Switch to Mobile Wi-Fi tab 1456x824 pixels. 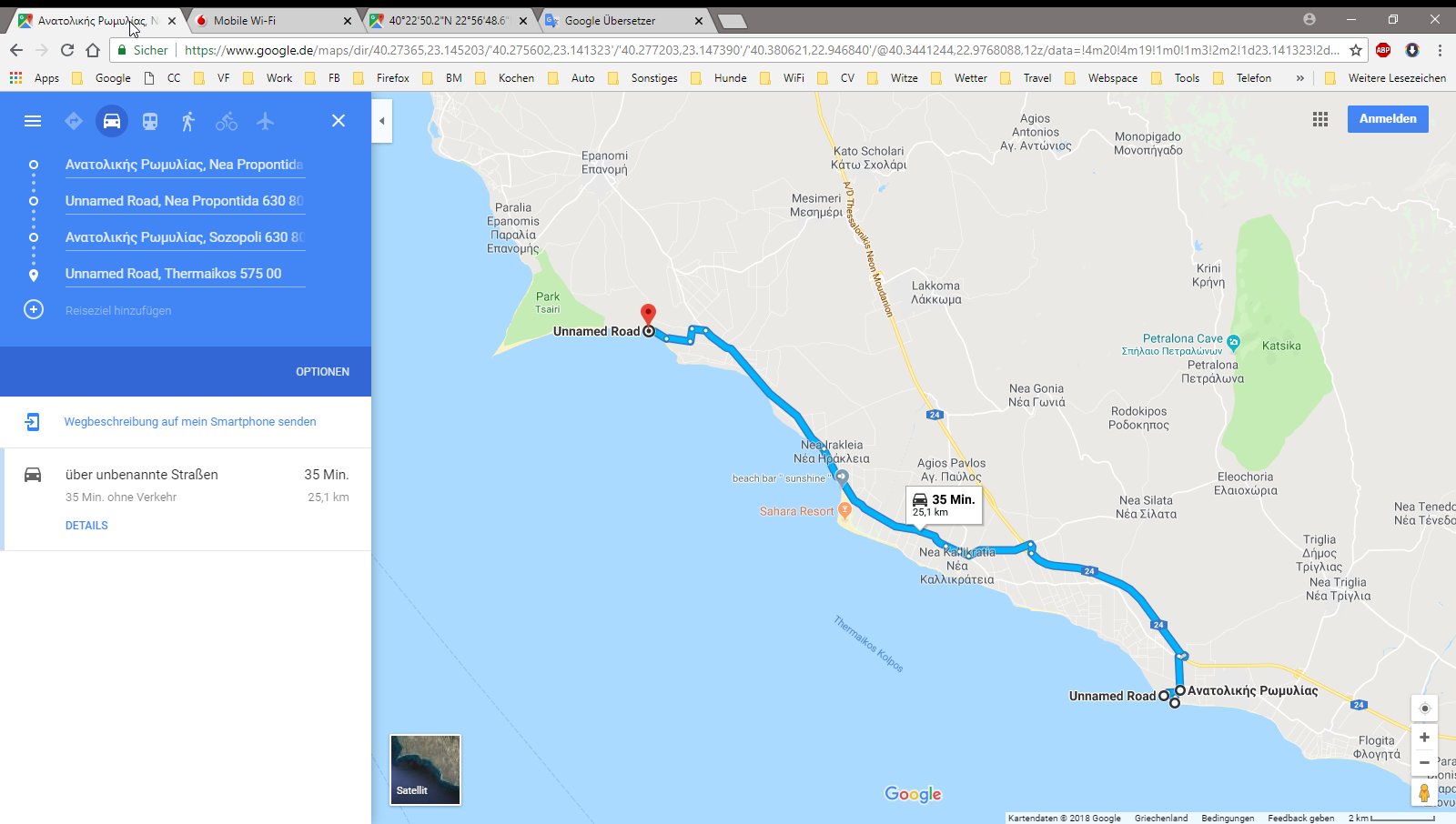273,20
